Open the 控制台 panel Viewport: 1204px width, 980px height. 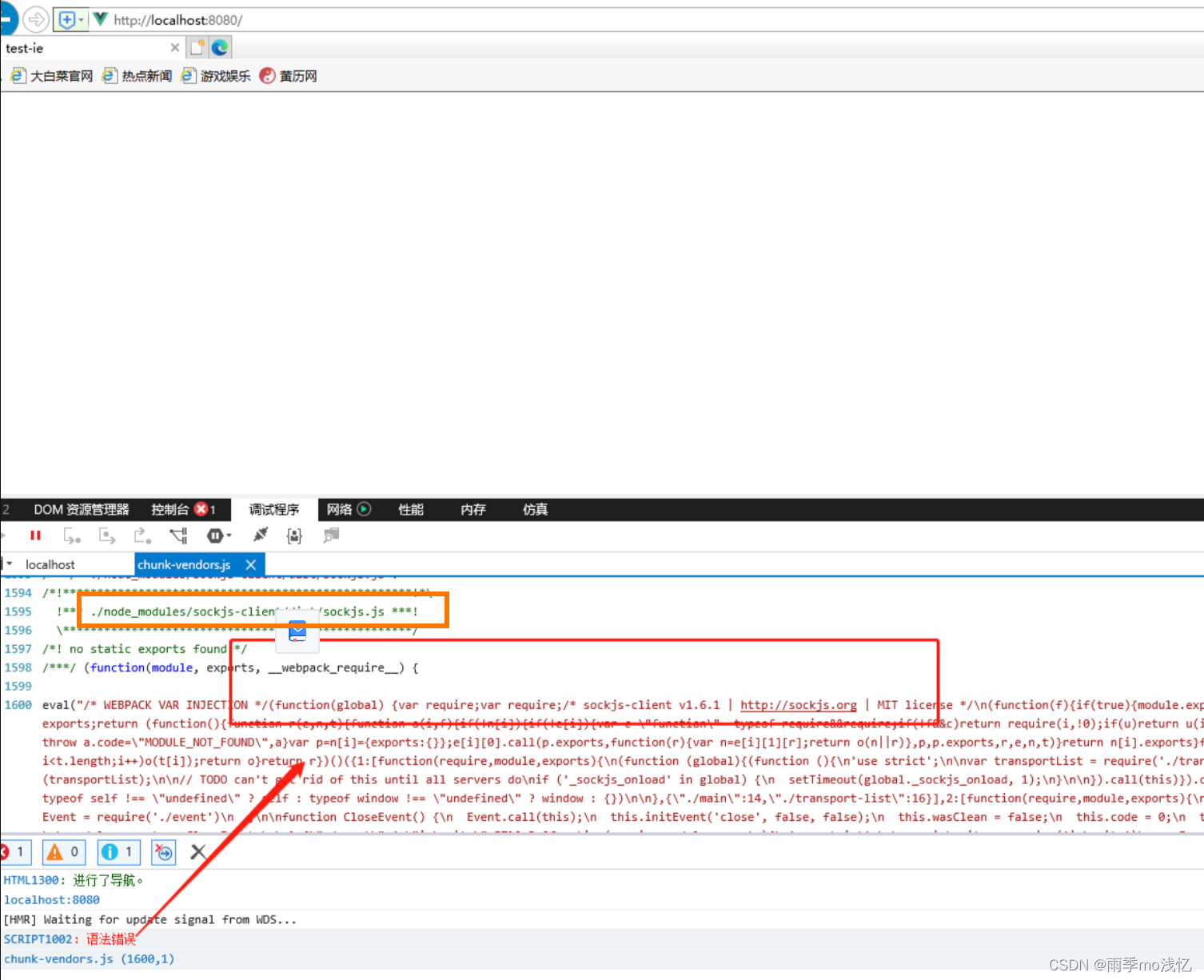point(170,509)
